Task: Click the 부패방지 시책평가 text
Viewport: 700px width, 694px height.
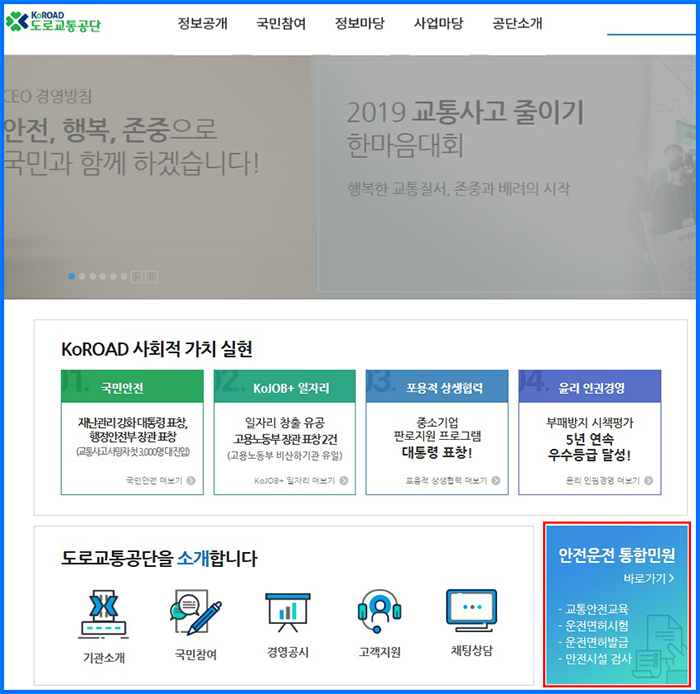Action: coord(590,422)
